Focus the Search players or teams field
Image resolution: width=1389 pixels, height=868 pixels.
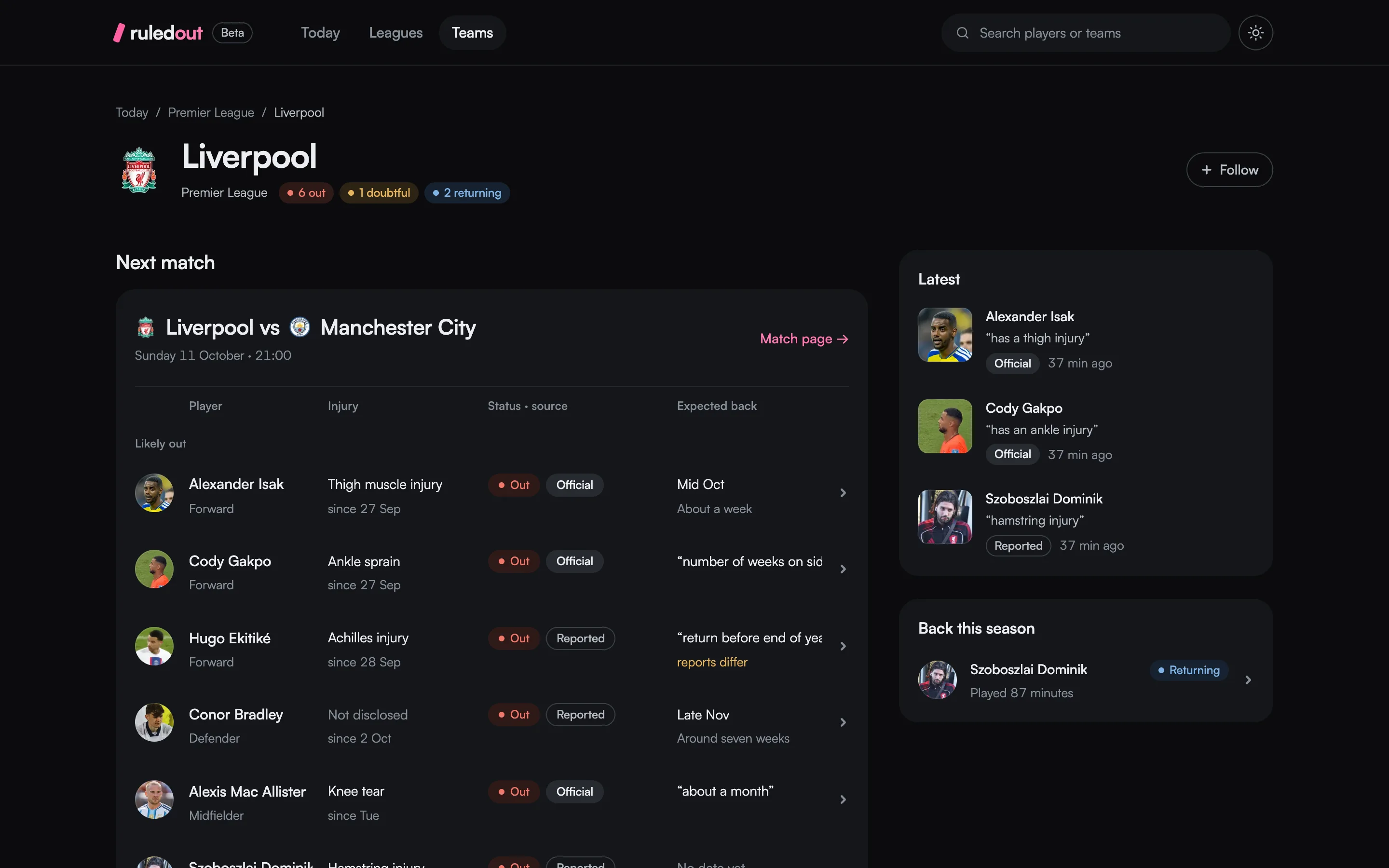[x=1085, y=33]
